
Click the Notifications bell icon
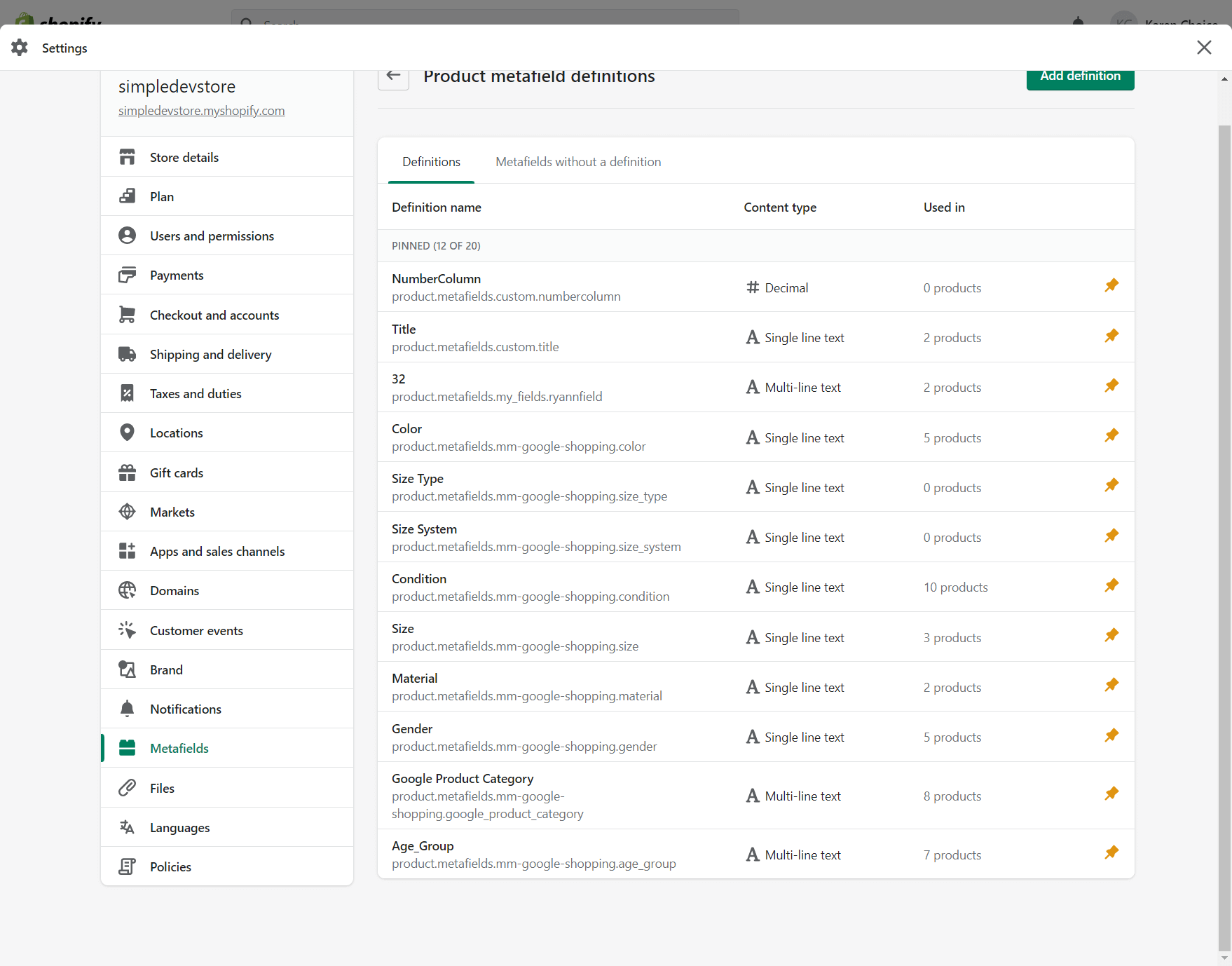pyautogui.click(x=127, y=709)
